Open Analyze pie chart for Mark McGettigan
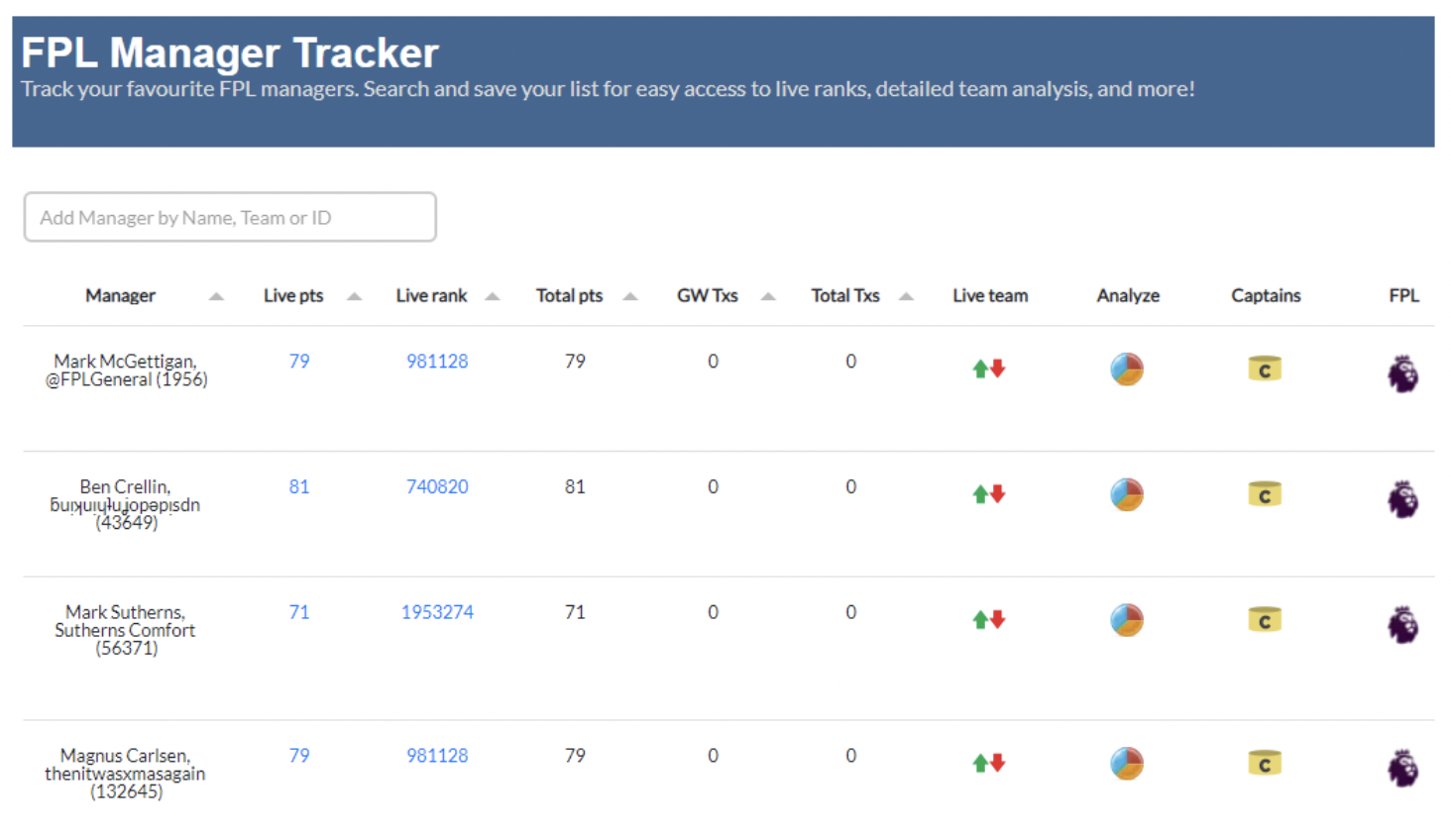1451x840 pixels. point(1127,367)
